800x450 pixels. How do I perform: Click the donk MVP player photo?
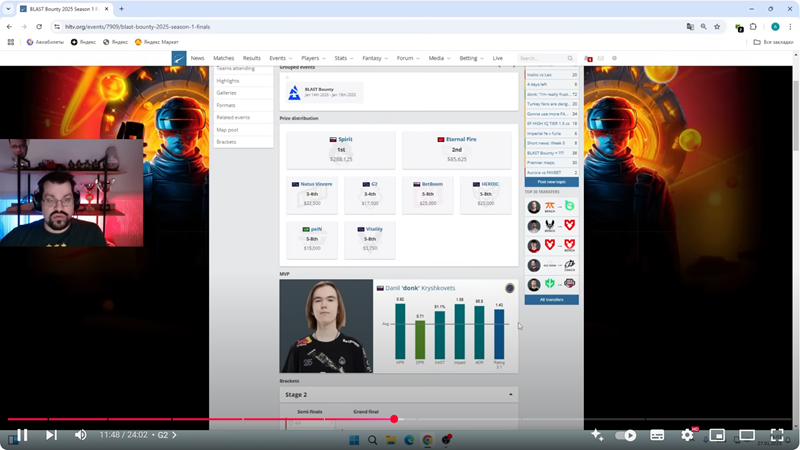click(326, 326)
